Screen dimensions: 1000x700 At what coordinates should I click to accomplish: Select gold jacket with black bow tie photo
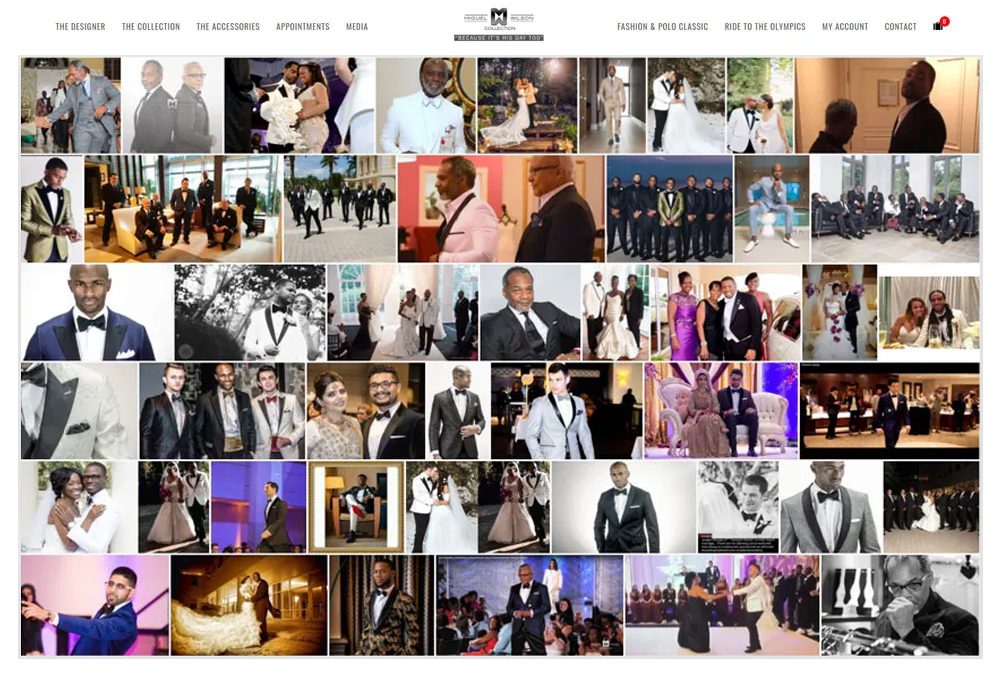coord(51,209)
